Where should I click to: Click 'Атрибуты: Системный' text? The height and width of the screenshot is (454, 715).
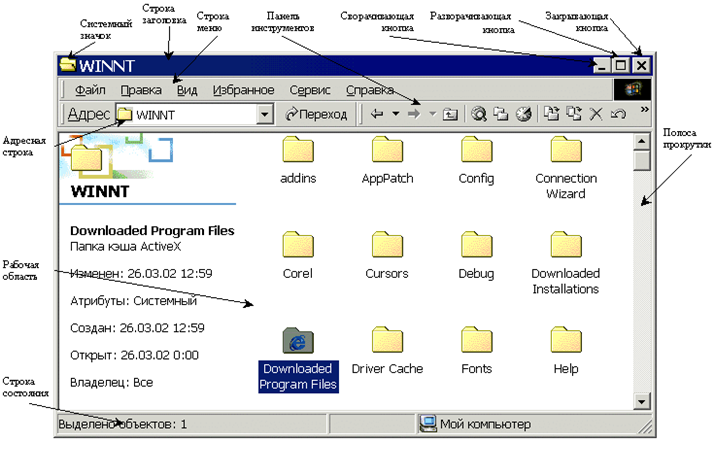click(133, 301)
